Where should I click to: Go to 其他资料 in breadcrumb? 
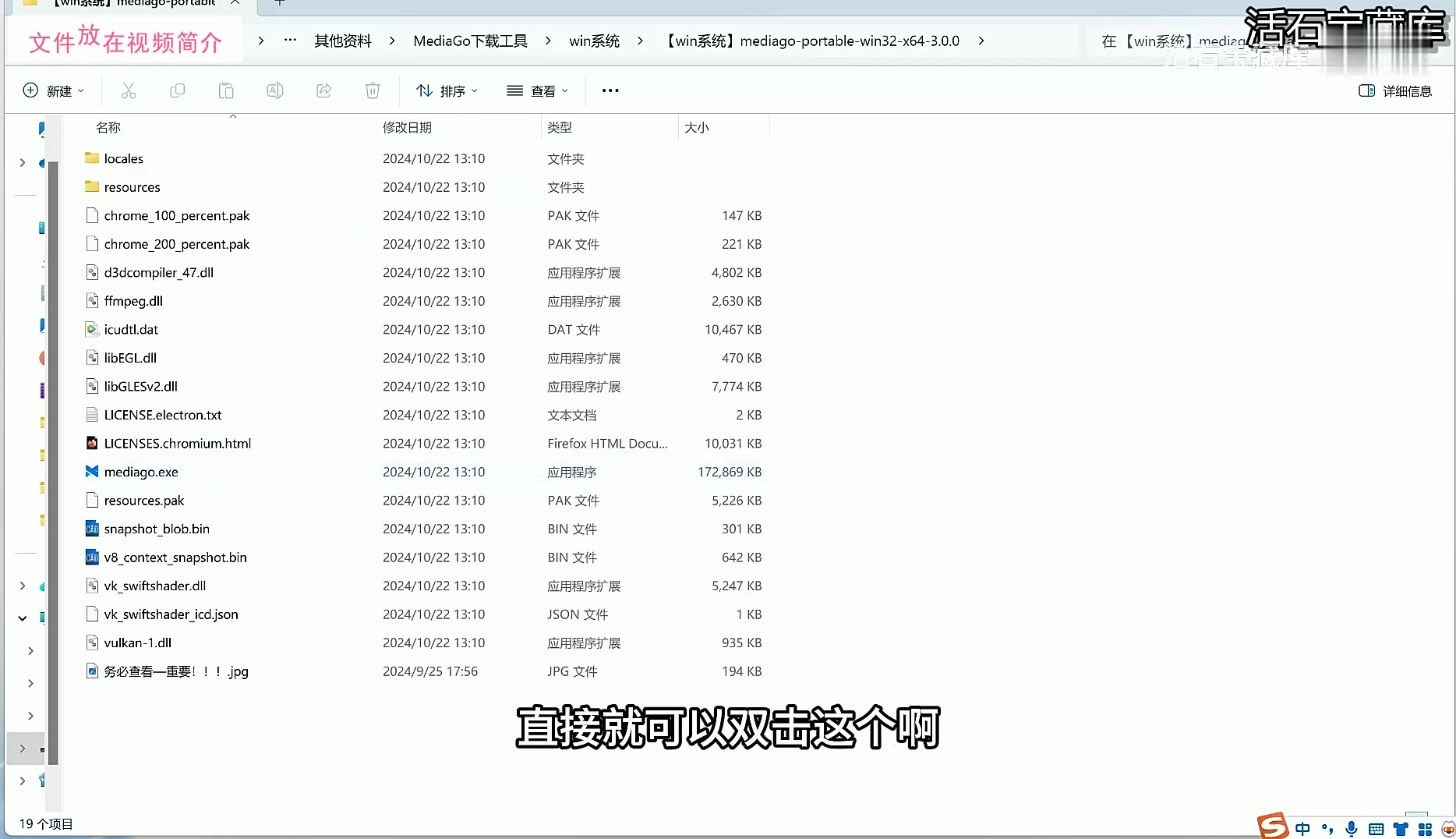click(343, 41)
